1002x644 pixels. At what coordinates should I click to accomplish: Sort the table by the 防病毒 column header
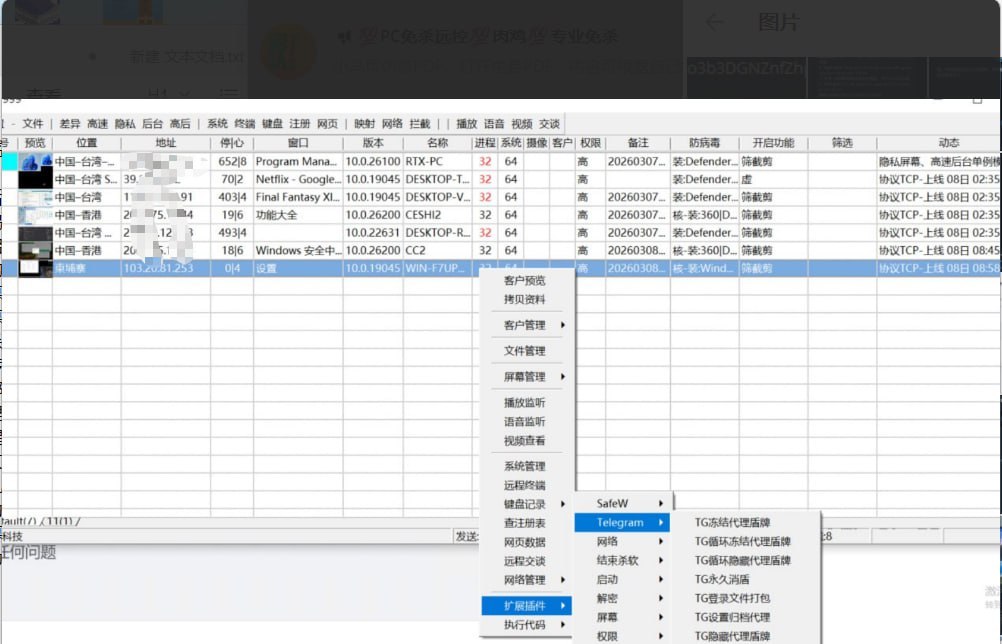704,143
